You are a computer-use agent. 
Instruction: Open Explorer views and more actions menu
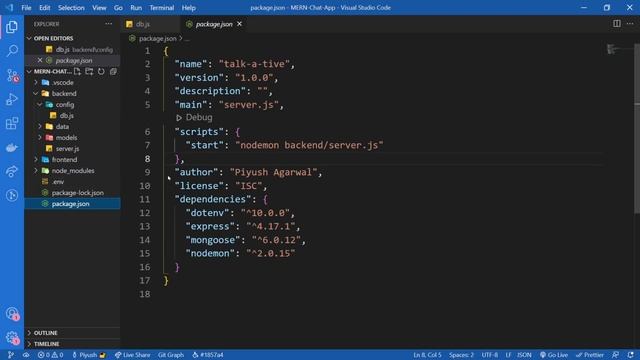pyautogui.click(x=109, y=24)
